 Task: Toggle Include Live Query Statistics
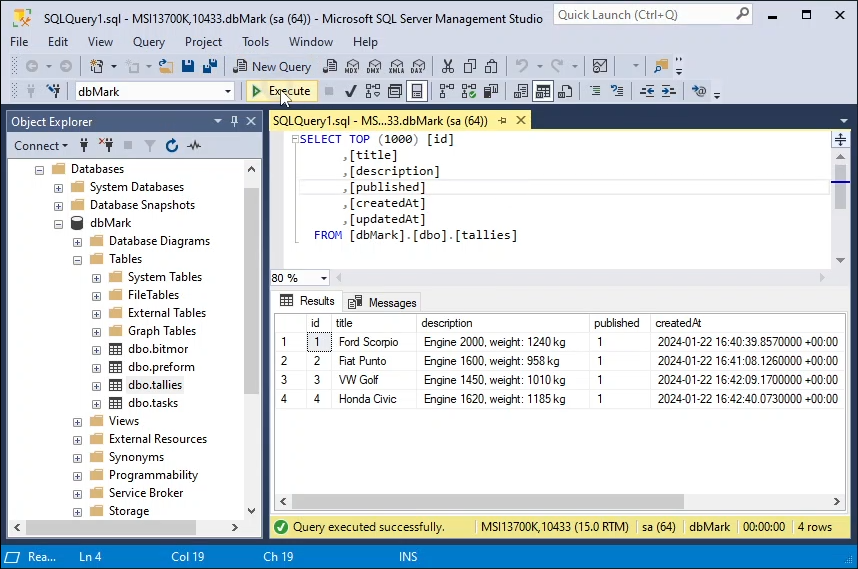coord(468,91)
